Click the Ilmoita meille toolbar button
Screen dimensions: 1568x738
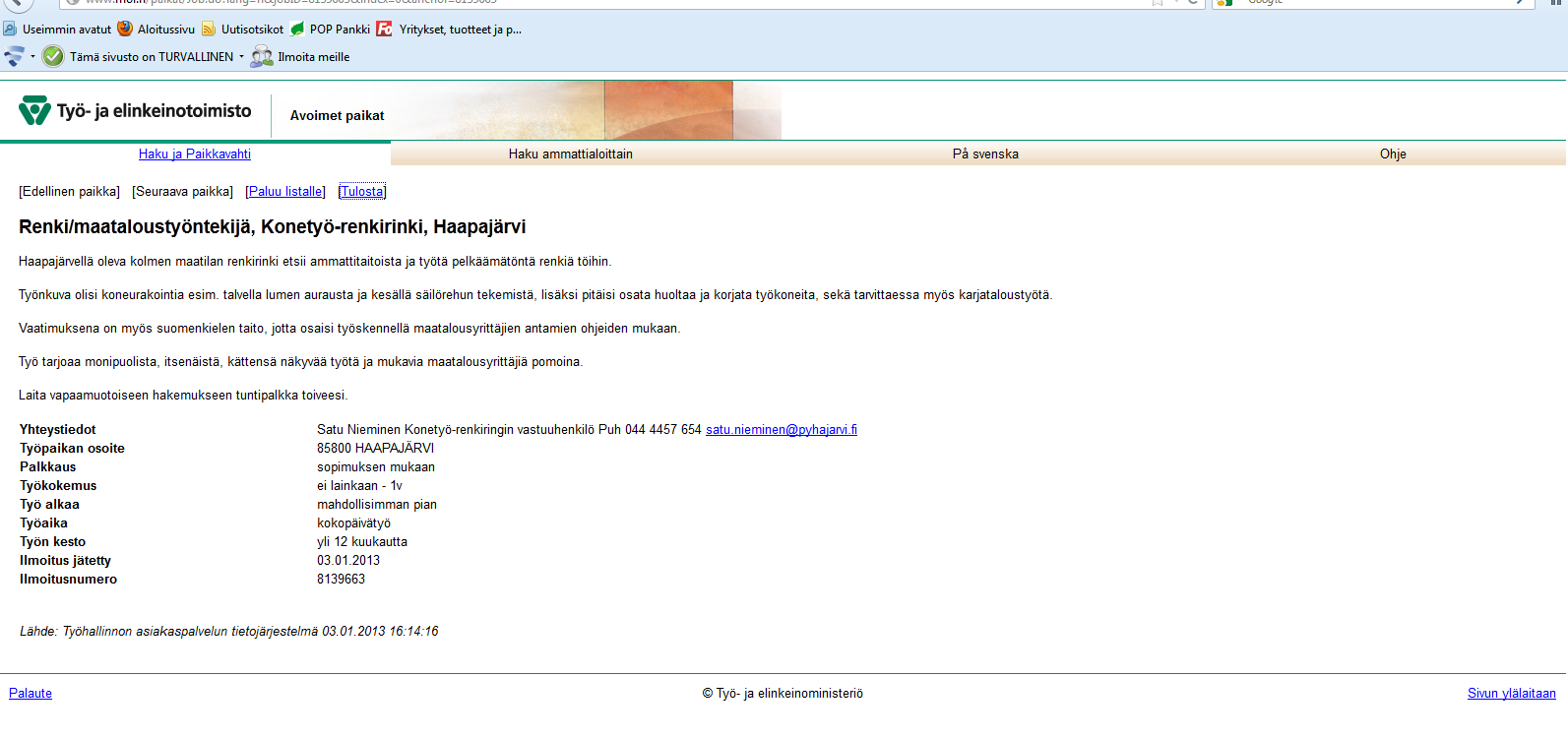(x=300, y=57)
